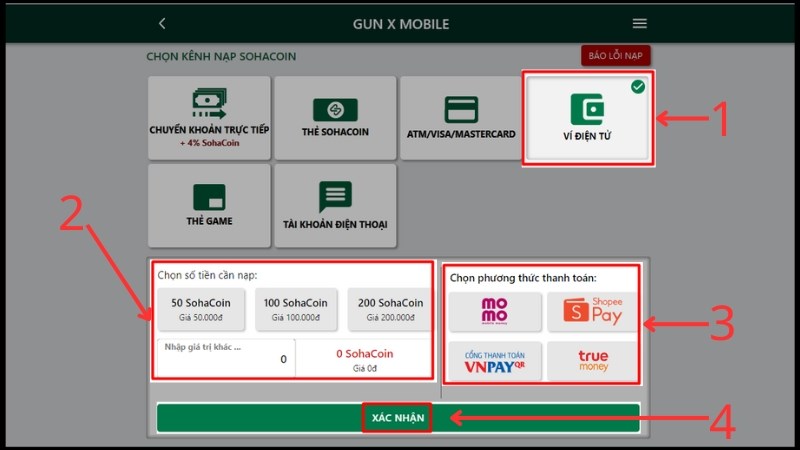
Task: Select Chuyển khoản trực tiếp channel
Action: coord(209,118)
